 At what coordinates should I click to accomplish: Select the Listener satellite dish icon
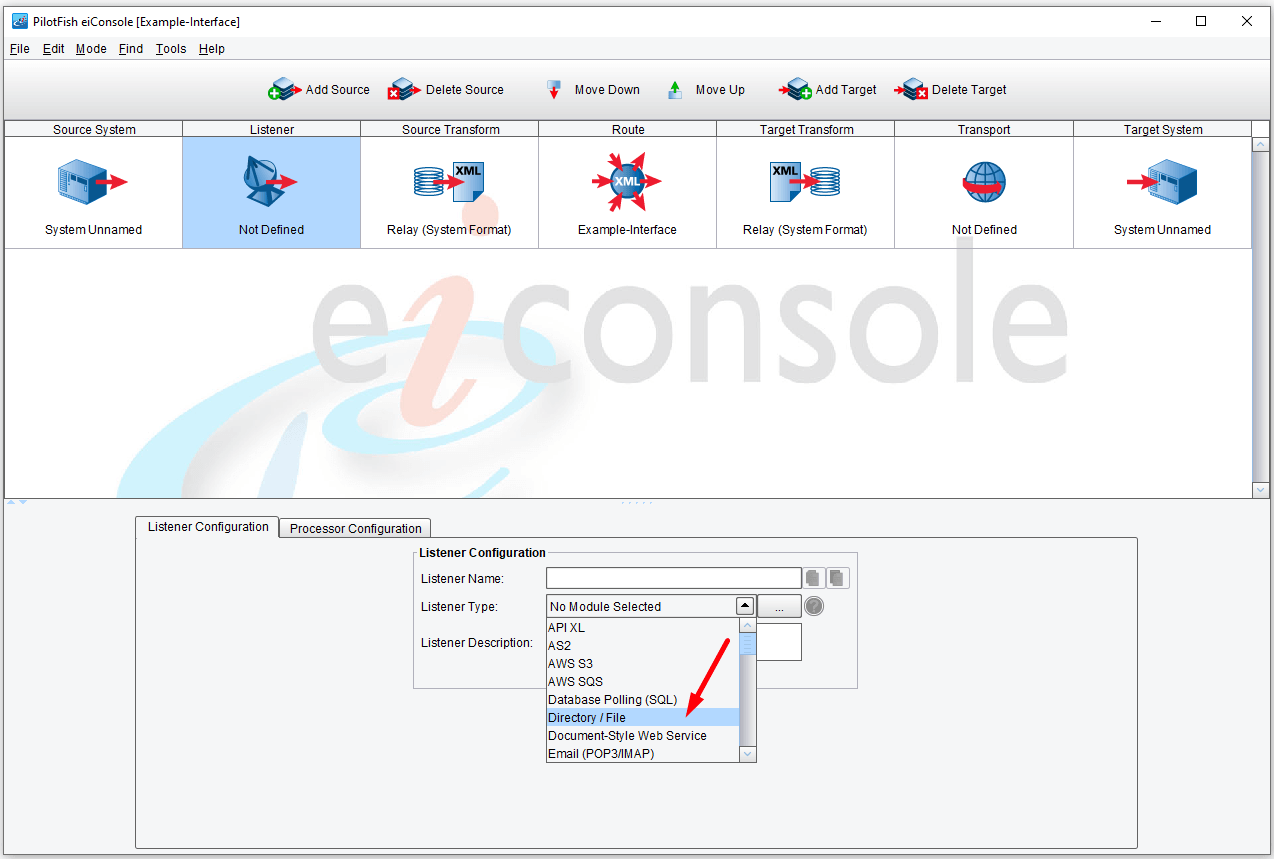270,182
